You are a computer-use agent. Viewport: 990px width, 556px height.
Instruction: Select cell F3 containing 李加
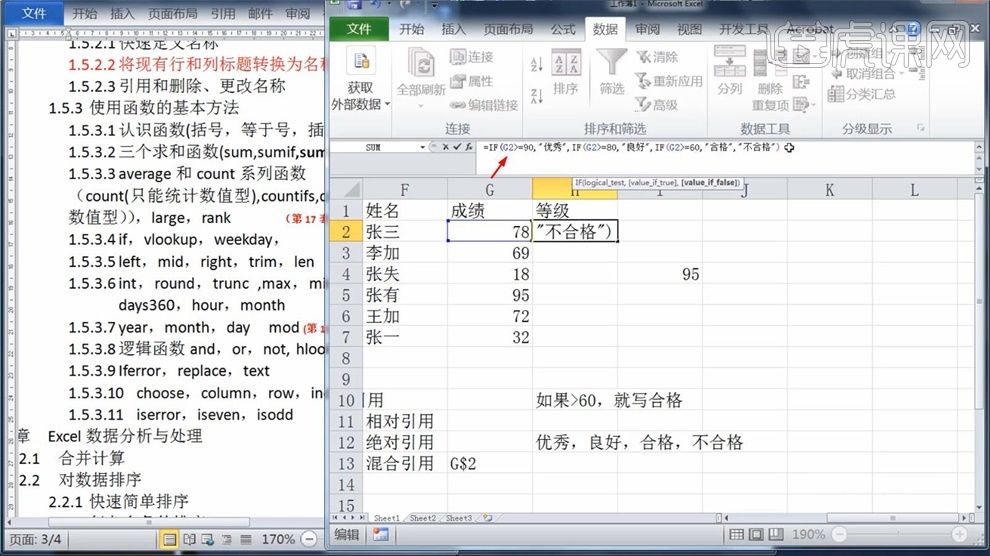click(x=404, y=253)
